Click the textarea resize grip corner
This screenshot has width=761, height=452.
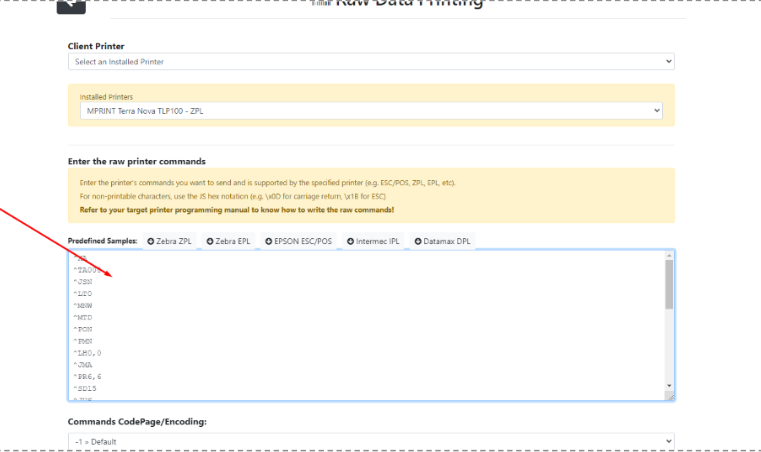pyautogui.click(x=669, y=396)
